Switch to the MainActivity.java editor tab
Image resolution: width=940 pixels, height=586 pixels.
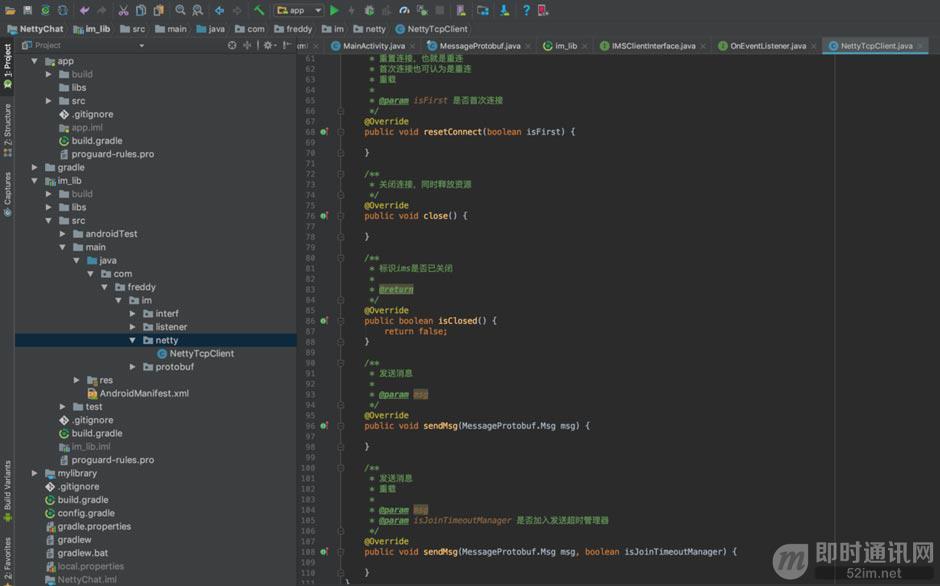coord(368,46)
